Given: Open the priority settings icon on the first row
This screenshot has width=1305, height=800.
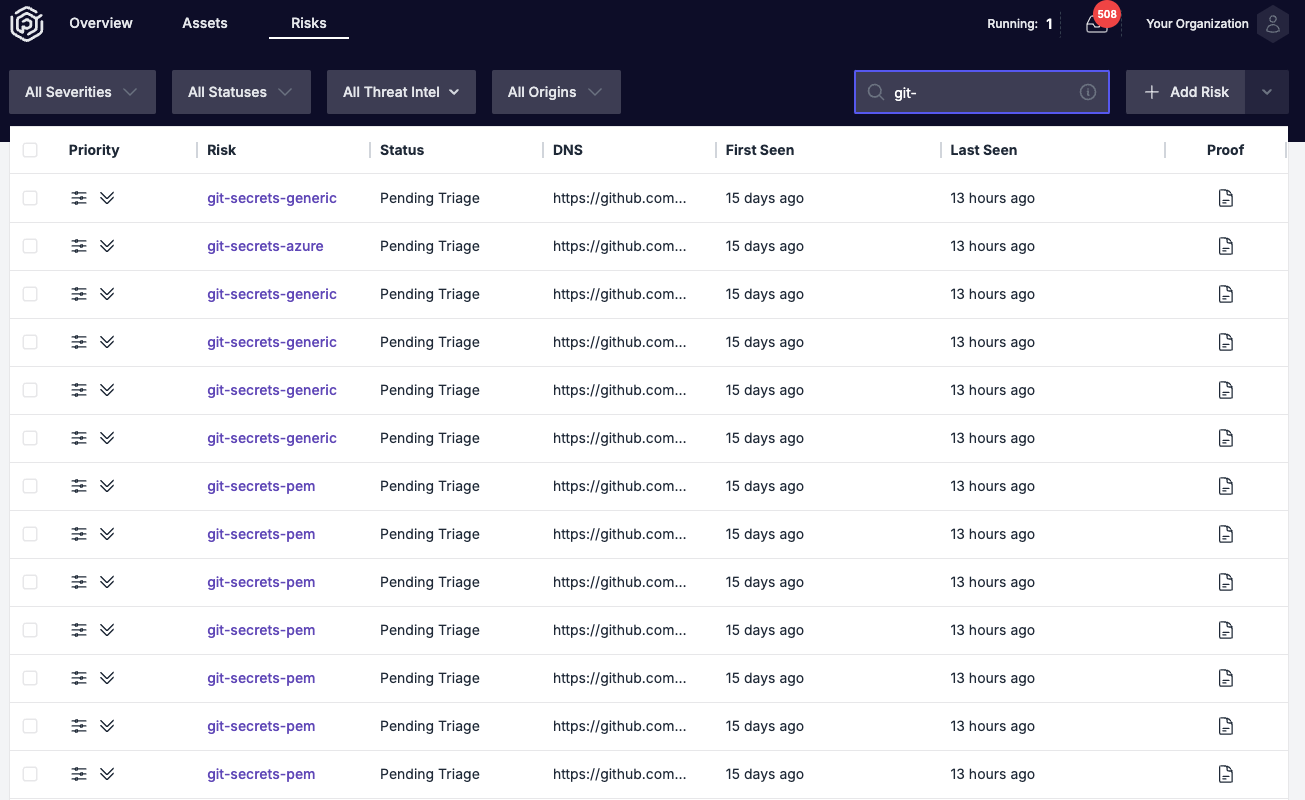Looking at the screenshot, I should pos(79,198).
